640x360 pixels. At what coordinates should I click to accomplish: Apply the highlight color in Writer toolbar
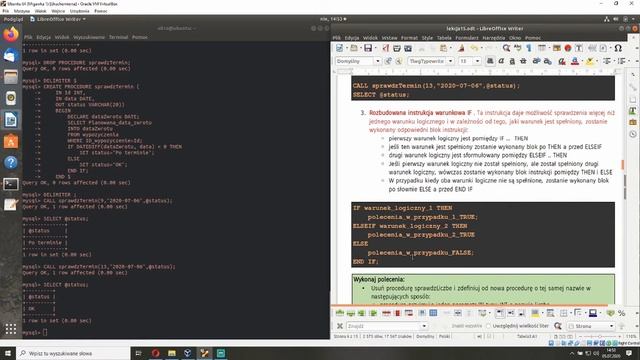(589, 61)
